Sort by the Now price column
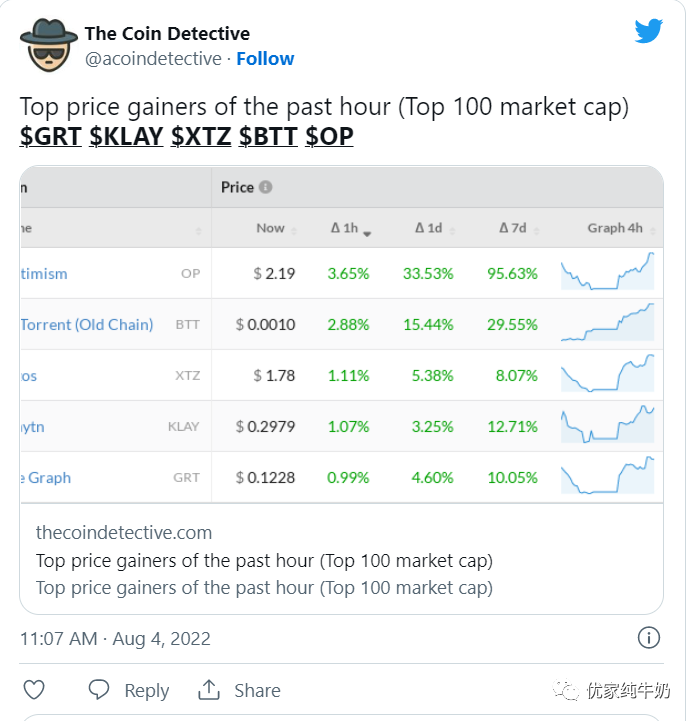The image size is (693, 721). (x=271, y=228)
